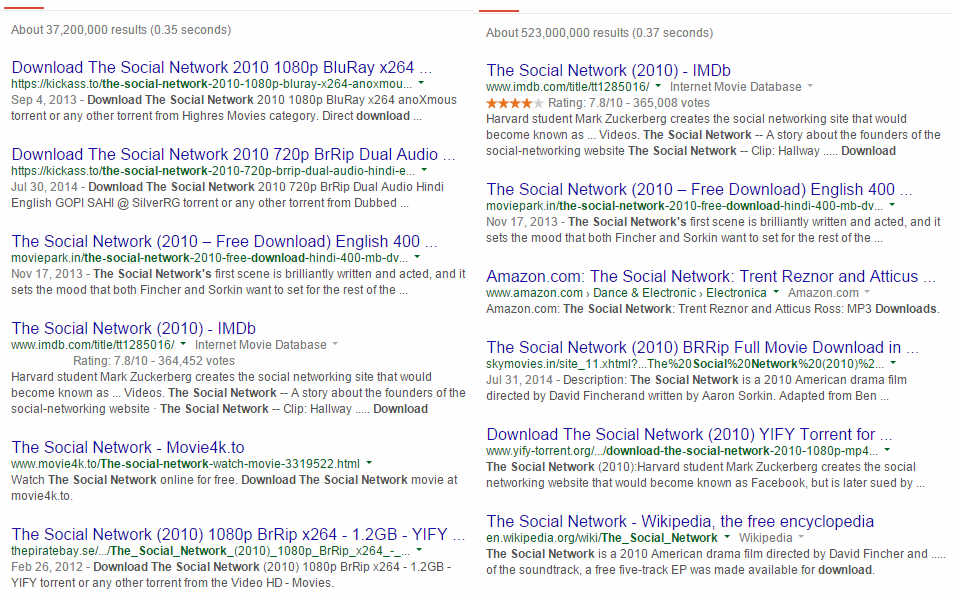Image resolution: width=960 pixels, height=600 pixels.
Task: Expand arrow after right imdb.com URL
Action: (658, 86)
